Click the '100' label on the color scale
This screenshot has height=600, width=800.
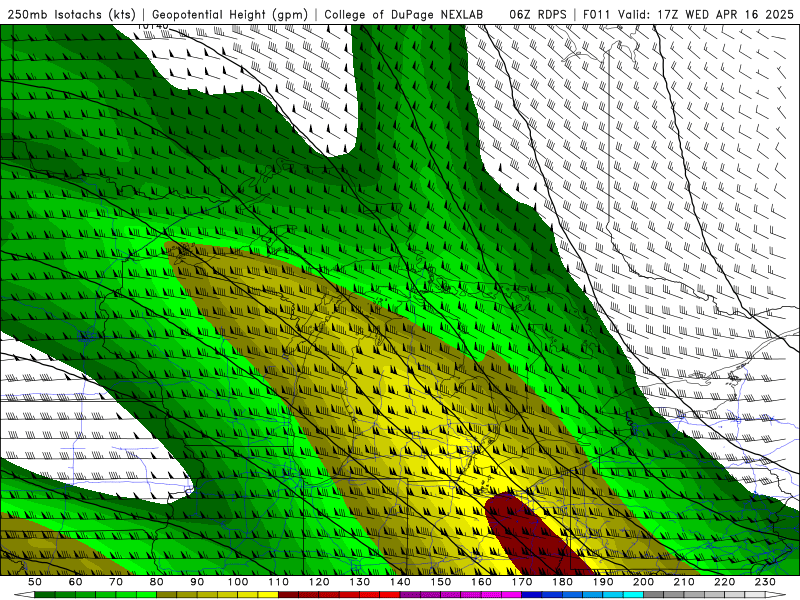(x=238, y=582)
